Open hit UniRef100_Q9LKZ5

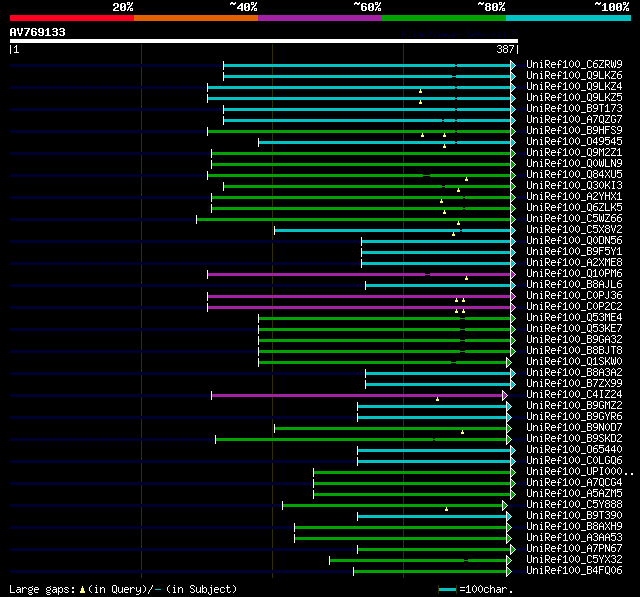coord(574,98)
